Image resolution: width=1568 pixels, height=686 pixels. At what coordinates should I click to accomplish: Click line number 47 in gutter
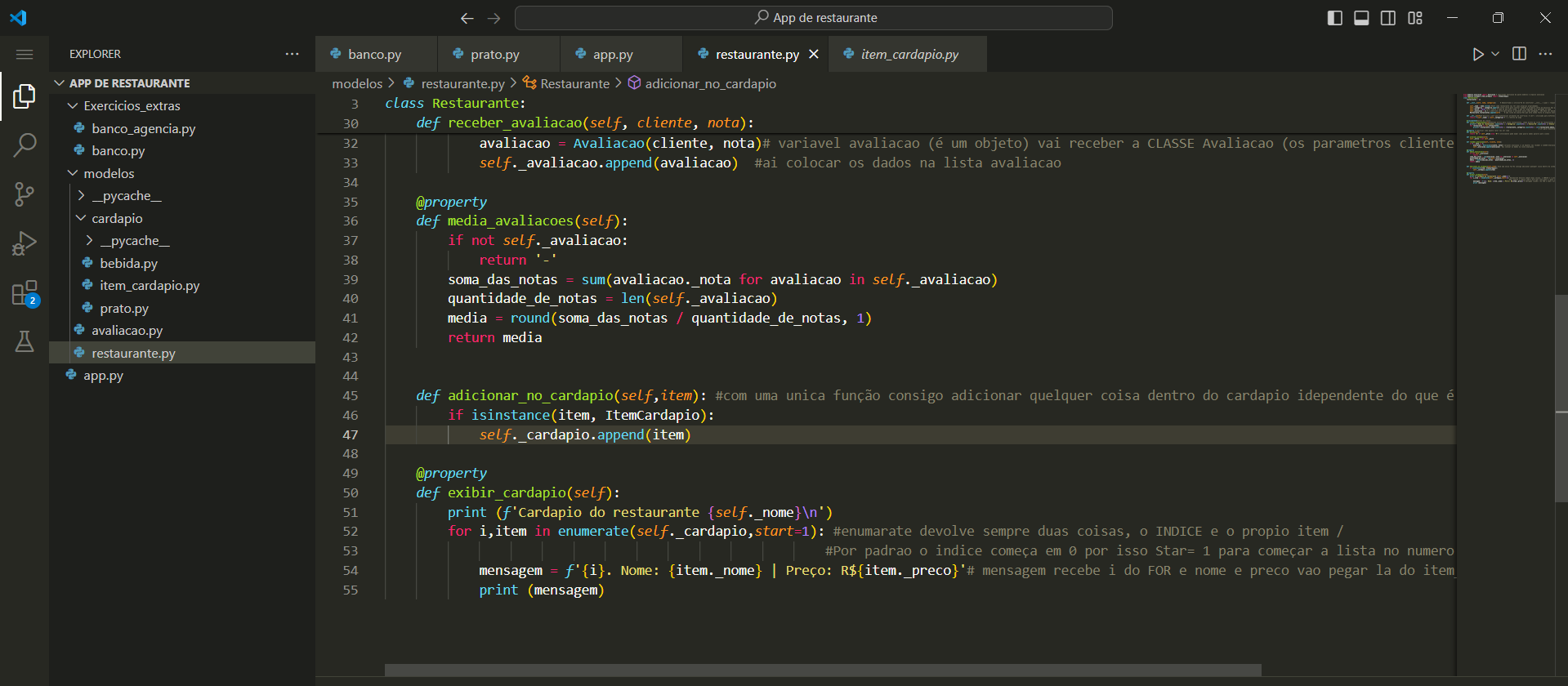point(351,434)
